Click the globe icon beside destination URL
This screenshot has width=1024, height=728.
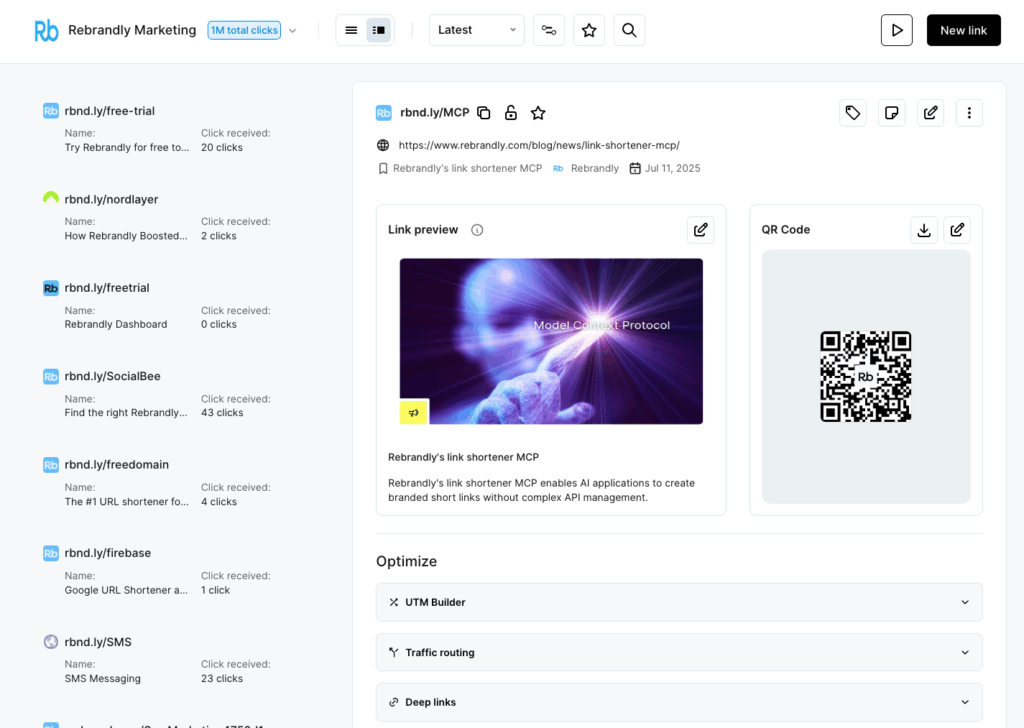[x=383, y=145]
